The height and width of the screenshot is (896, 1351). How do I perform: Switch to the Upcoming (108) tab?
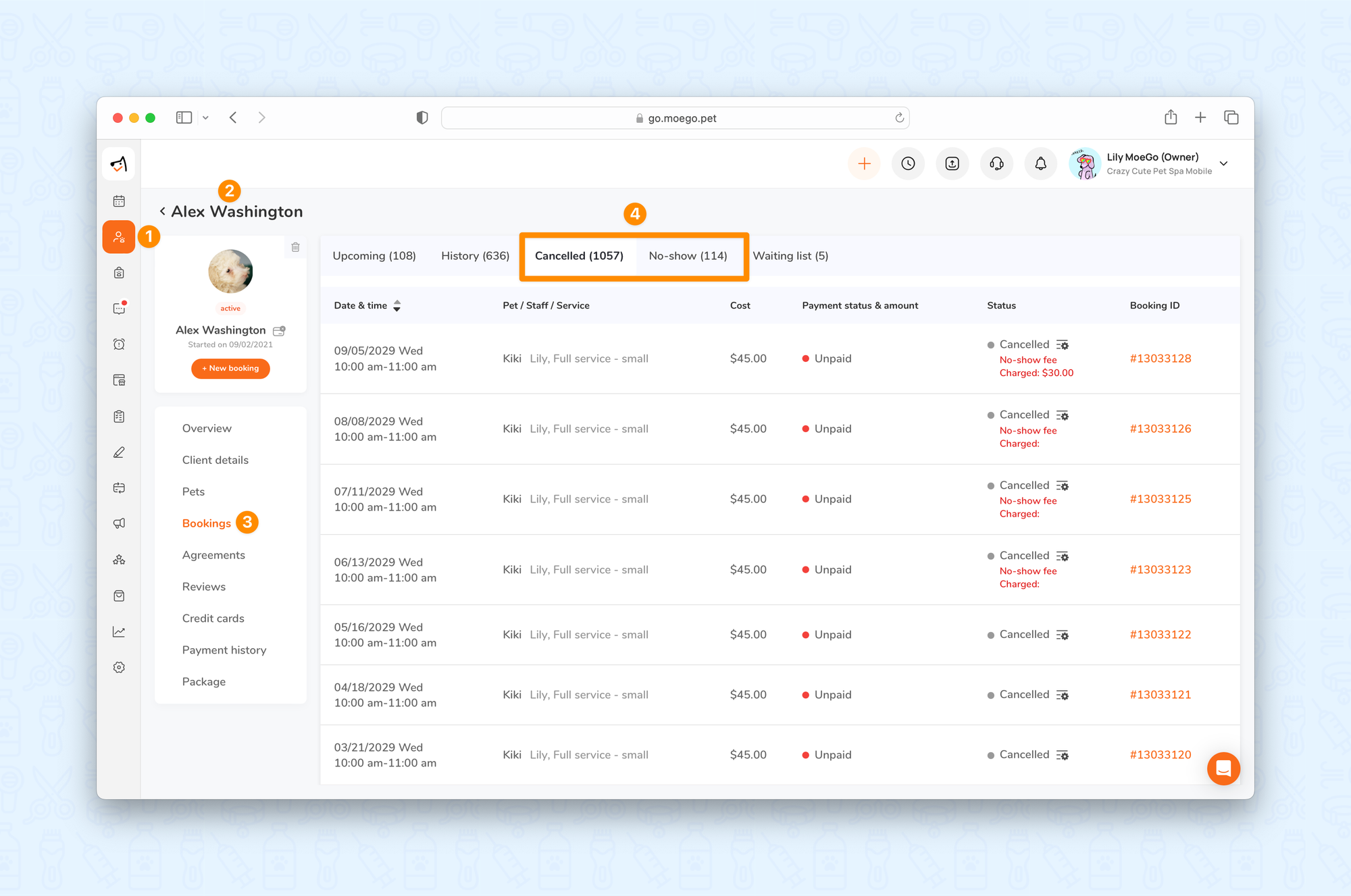(374, 256)
